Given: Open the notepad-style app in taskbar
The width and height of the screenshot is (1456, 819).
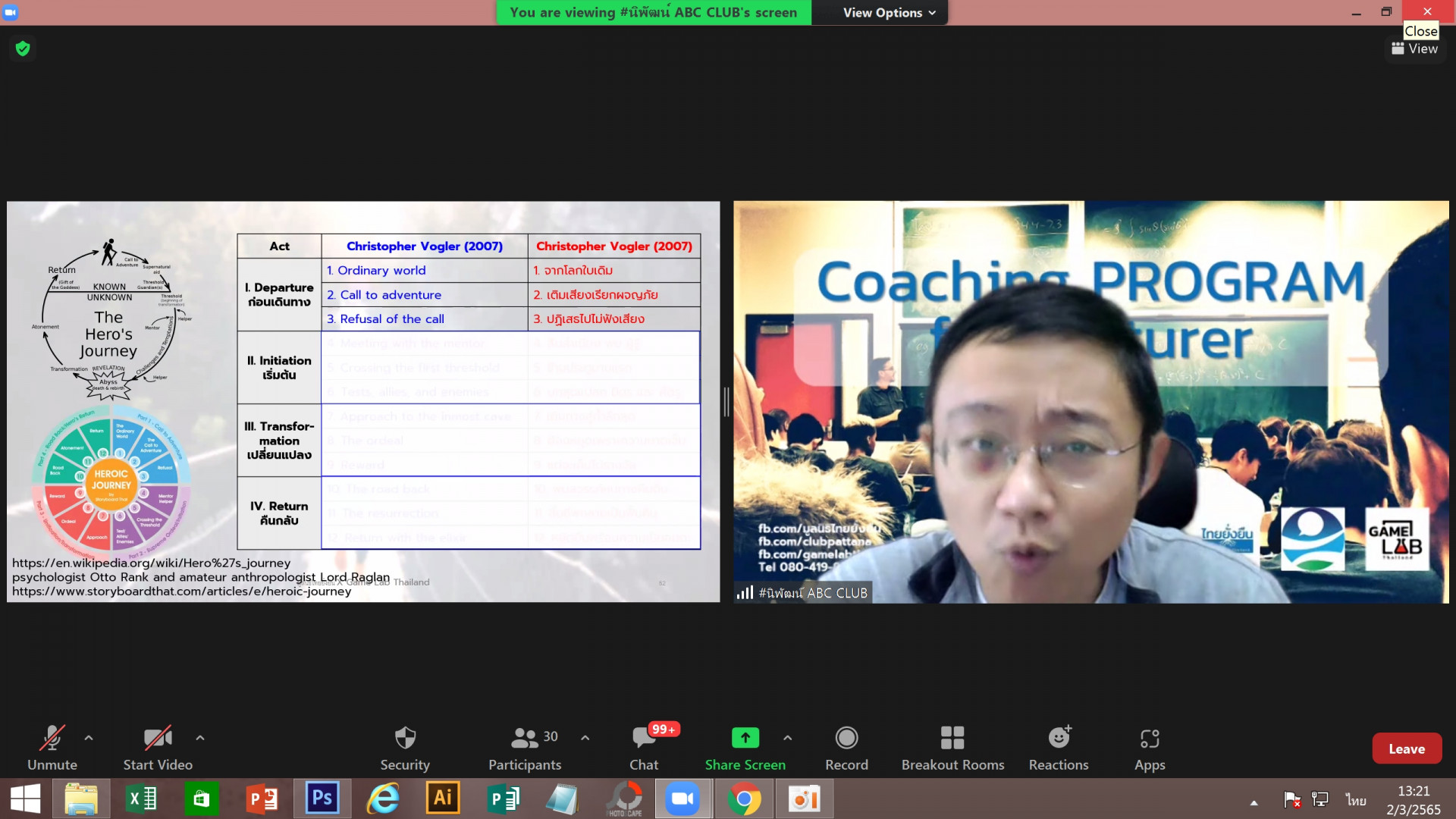Looking at the screenshot, I should click(563, 799).
